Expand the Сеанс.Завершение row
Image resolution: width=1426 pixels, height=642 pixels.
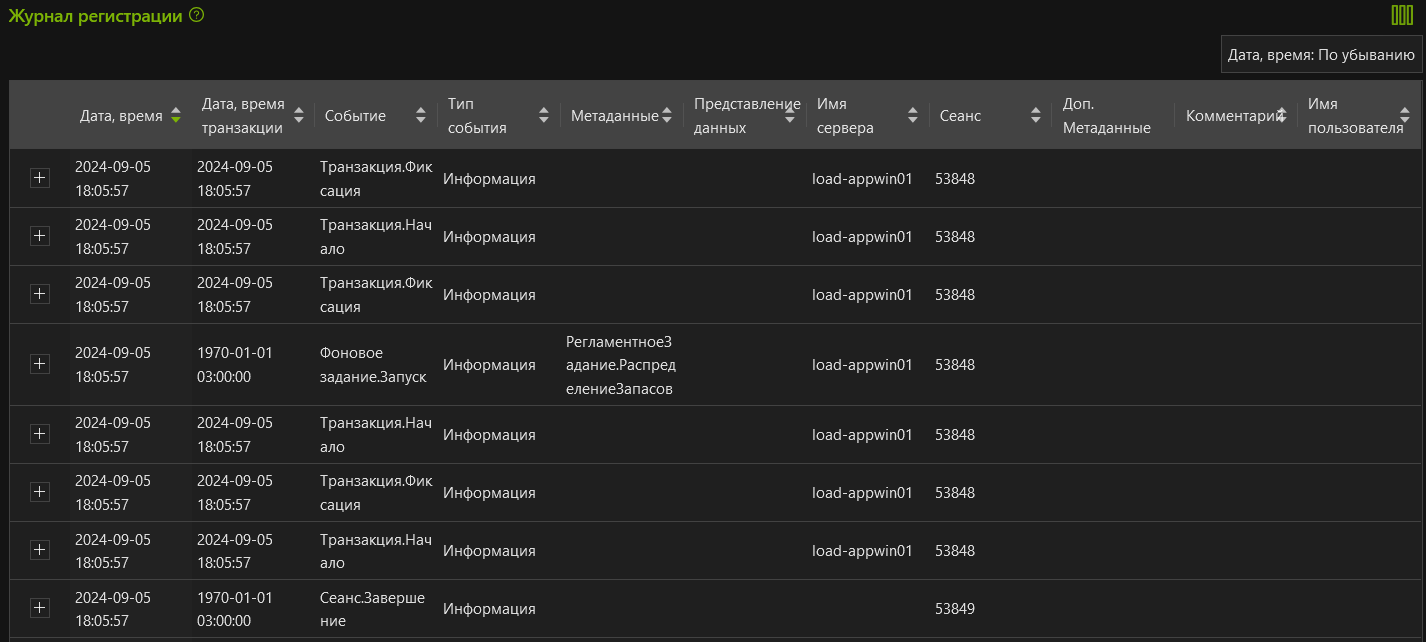coord(39,608)
